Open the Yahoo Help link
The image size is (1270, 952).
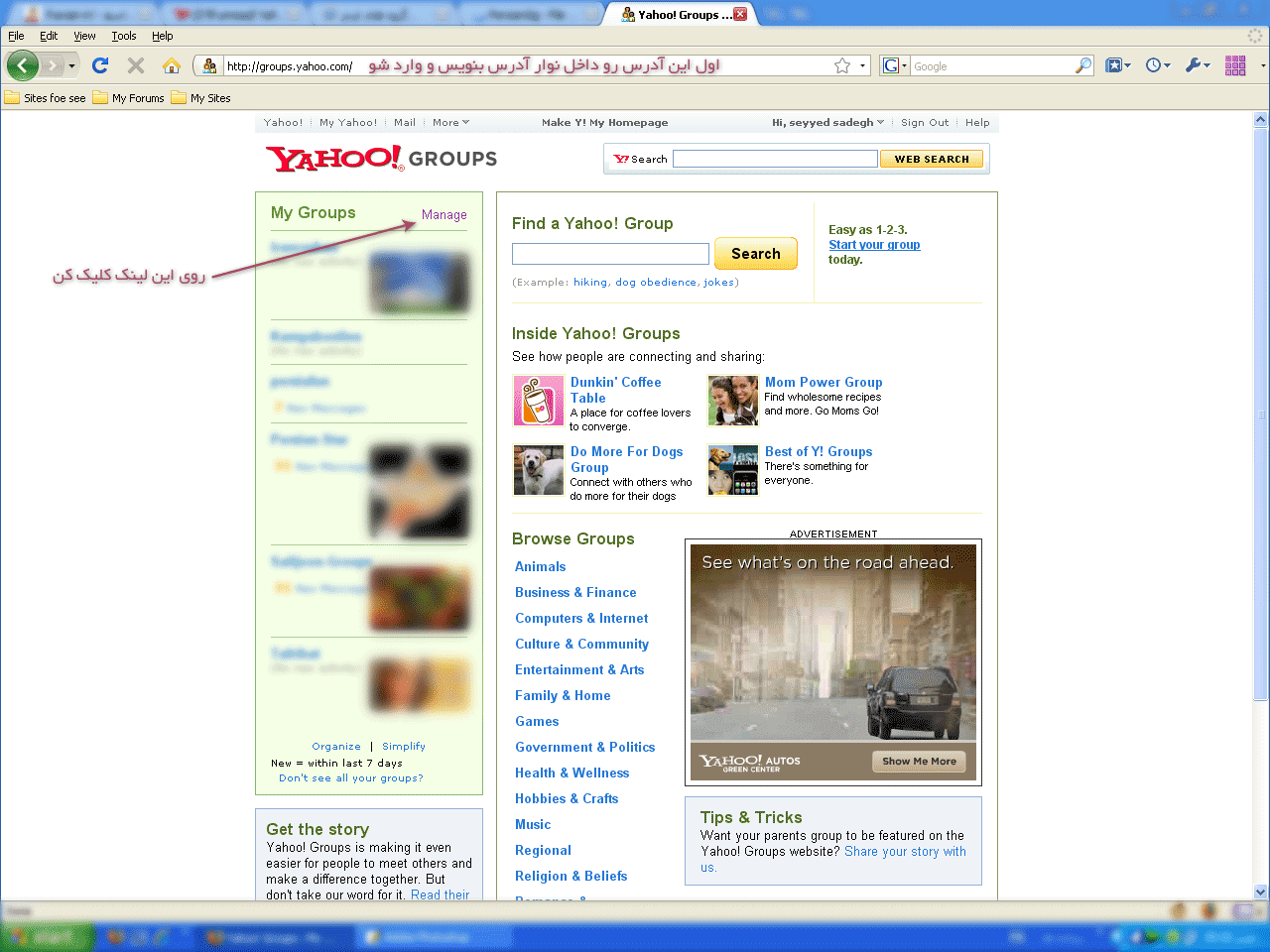pos(977,123)
